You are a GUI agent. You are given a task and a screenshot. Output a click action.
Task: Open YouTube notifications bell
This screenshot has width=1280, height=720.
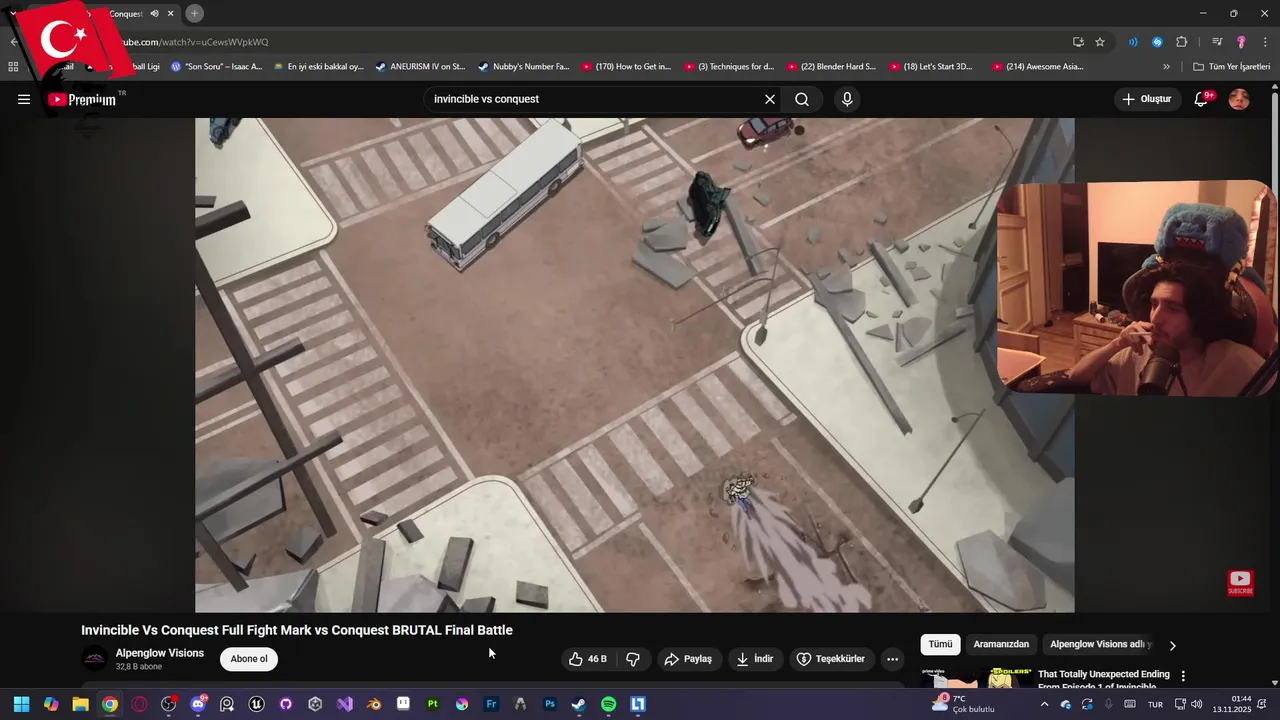1201,99
